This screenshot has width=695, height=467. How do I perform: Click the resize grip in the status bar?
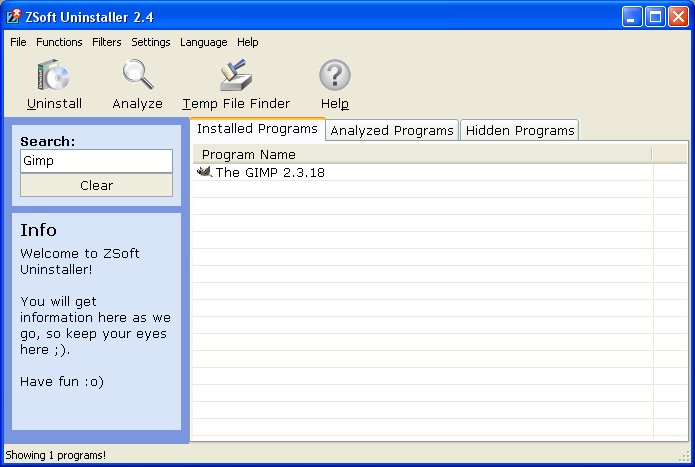(685, 456)
